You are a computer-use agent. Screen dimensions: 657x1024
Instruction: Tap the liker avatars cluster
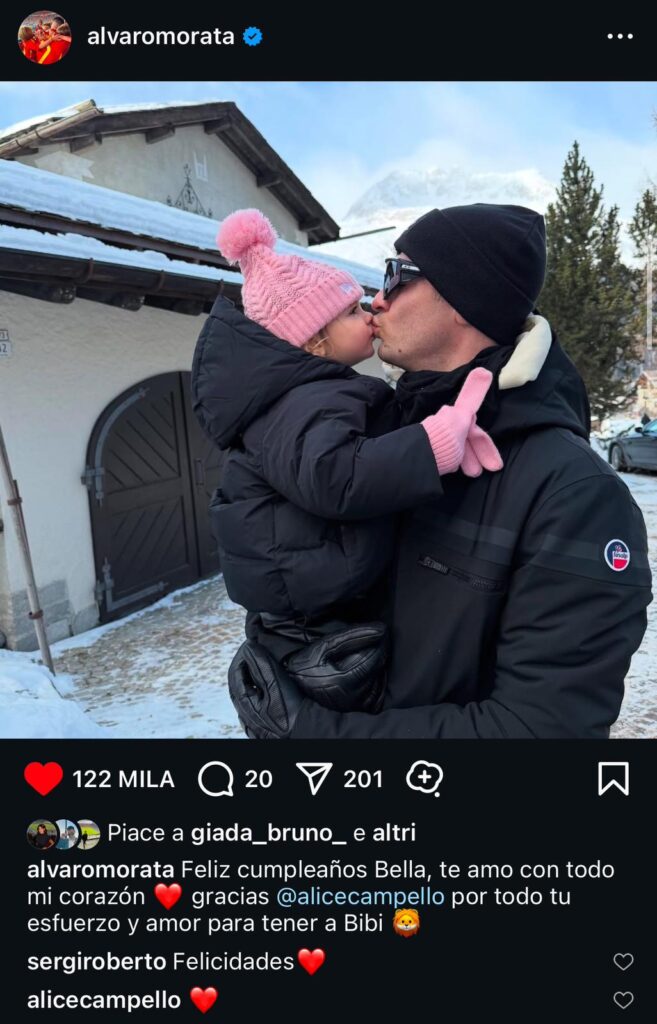[63, 834]
